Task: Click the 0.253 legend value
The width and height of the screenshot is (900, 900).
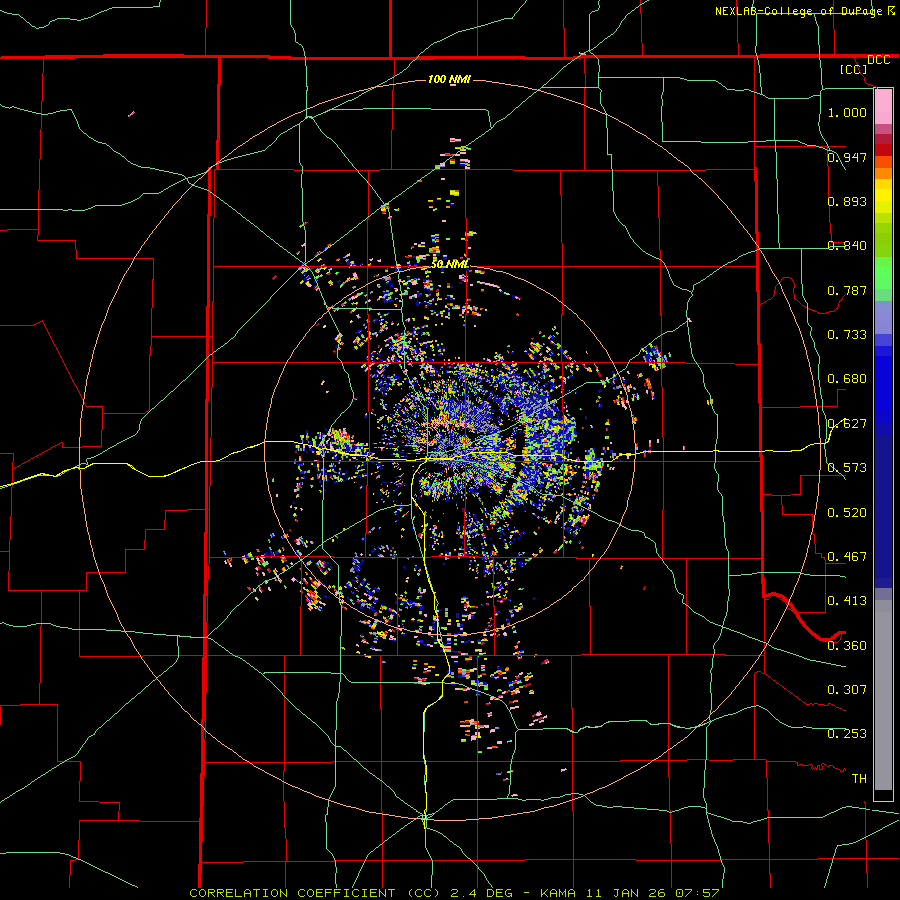Action: point(847,734)
